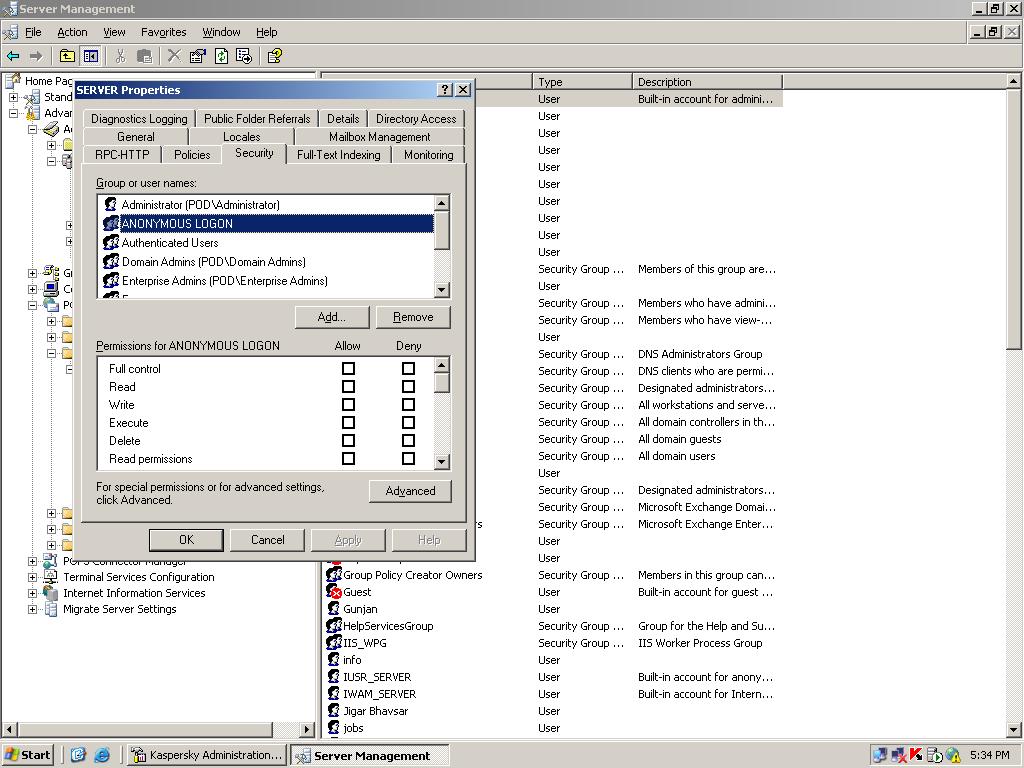
Task: Click the Guest account icon
Action: (334, 592)
